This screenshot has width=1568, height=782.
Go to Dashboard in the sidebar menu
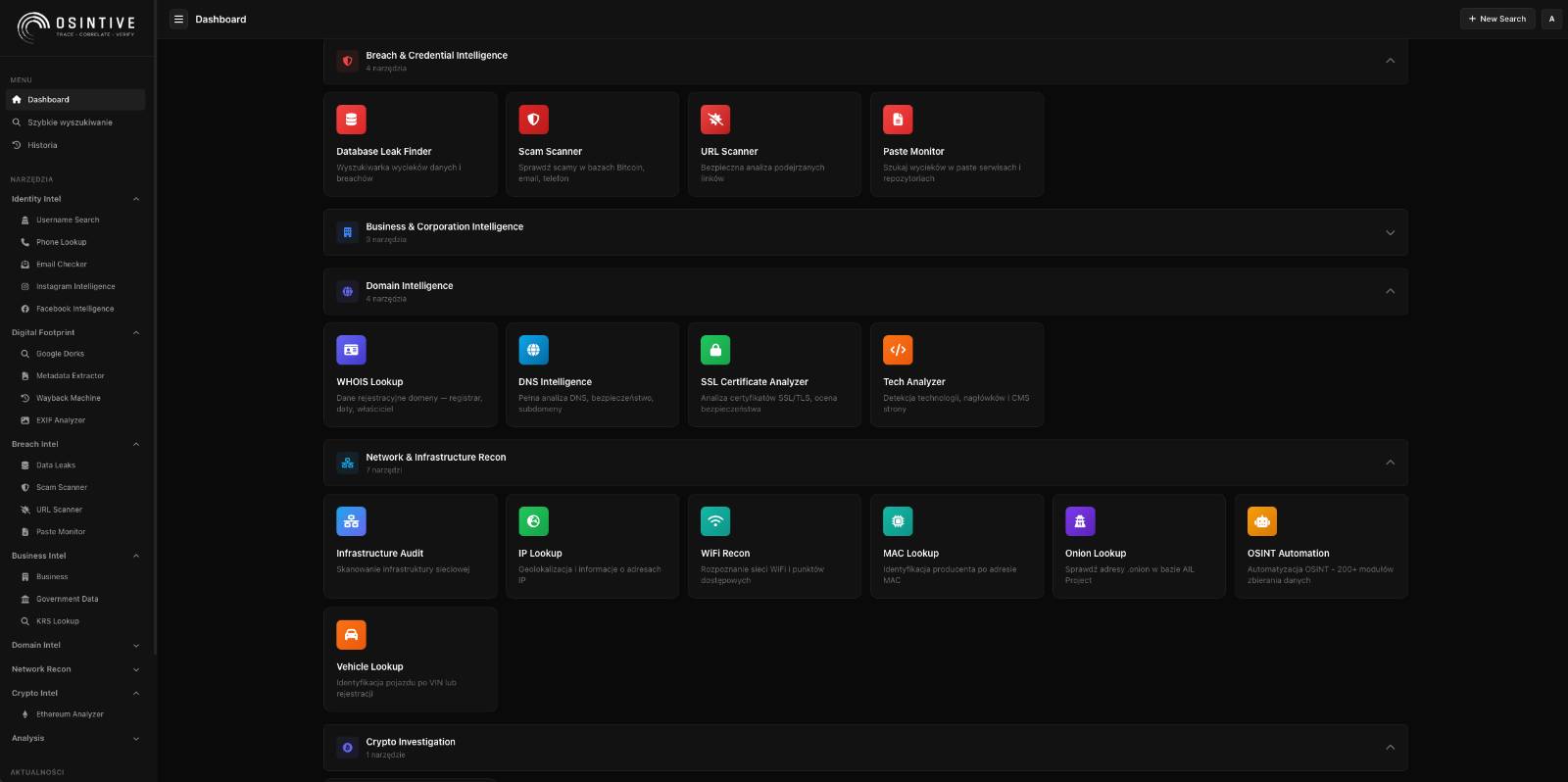click(x=75, y=99)
